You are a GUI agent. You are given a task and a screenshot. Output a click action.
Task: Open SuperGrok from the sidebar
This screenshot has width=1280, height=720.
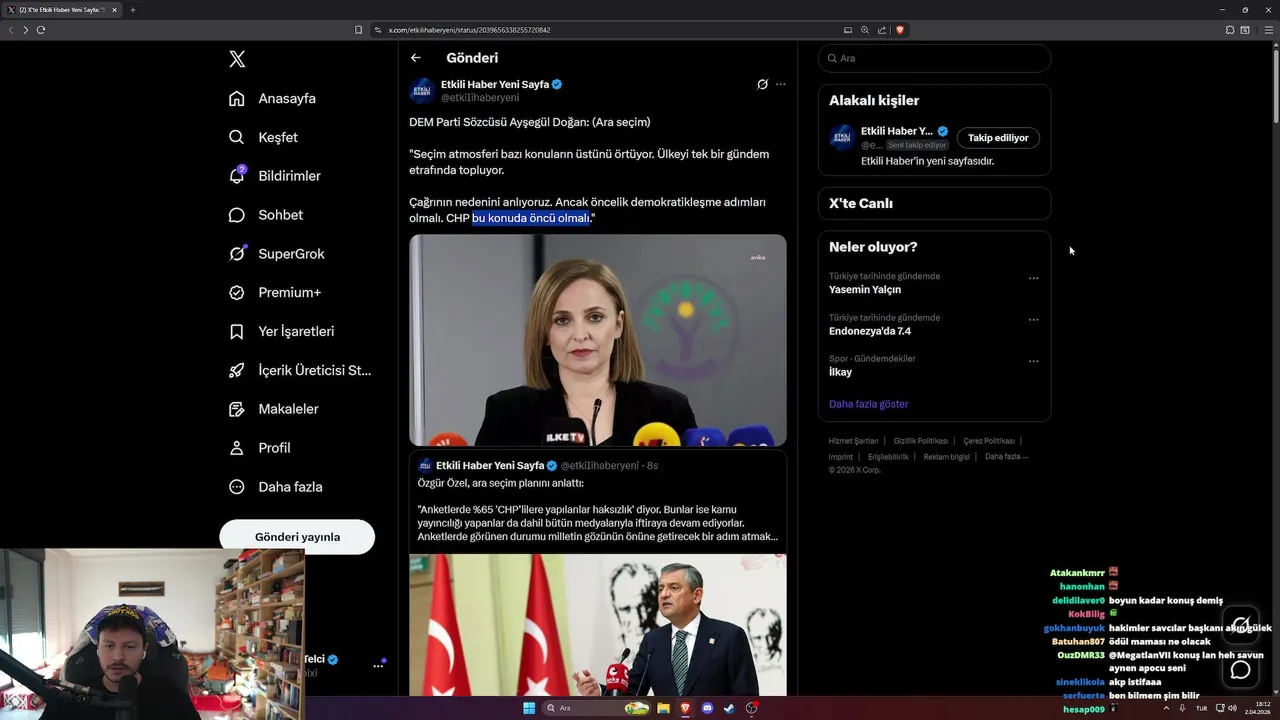pos(276,254)
